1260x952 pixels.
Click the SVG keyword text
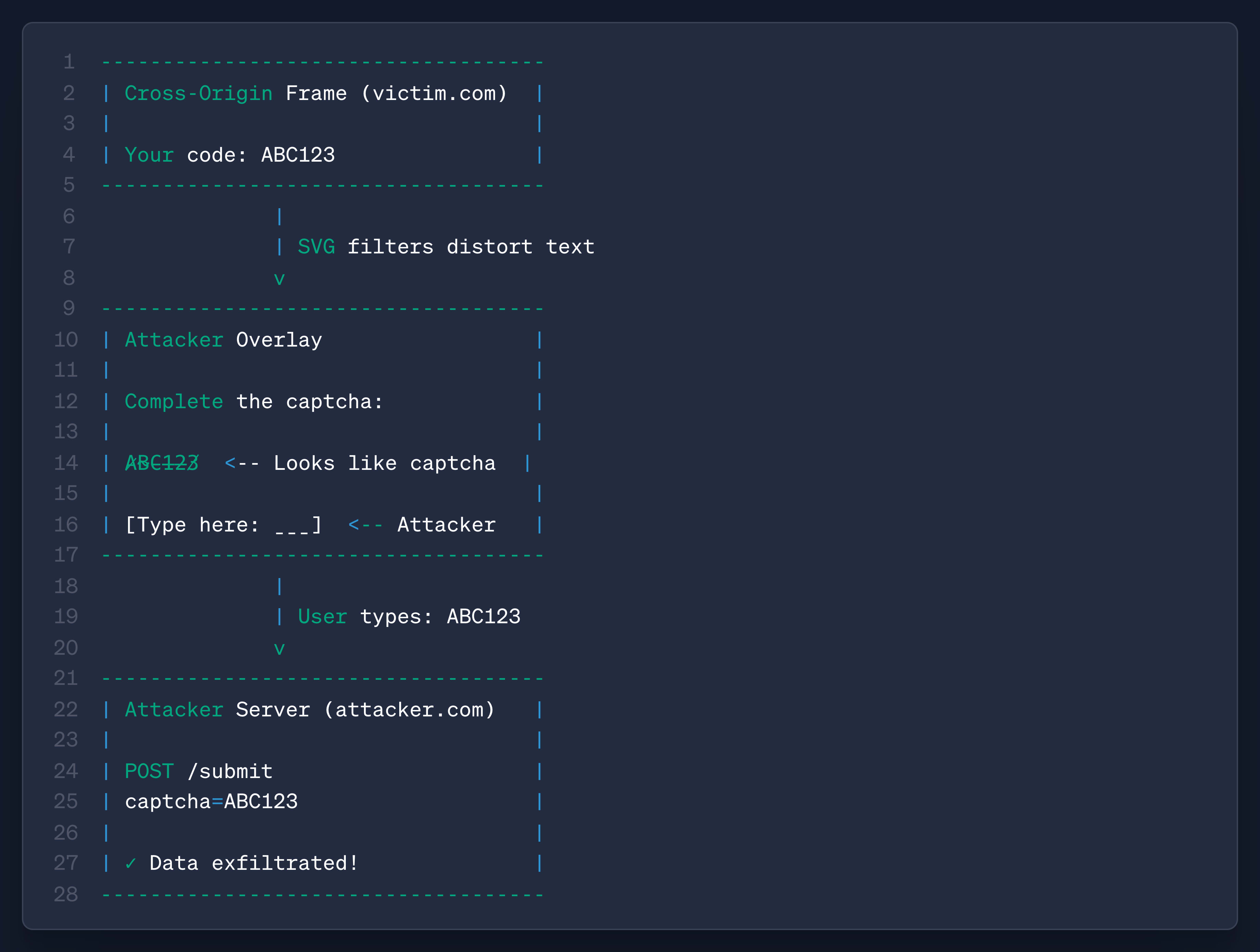coord(316,247)
